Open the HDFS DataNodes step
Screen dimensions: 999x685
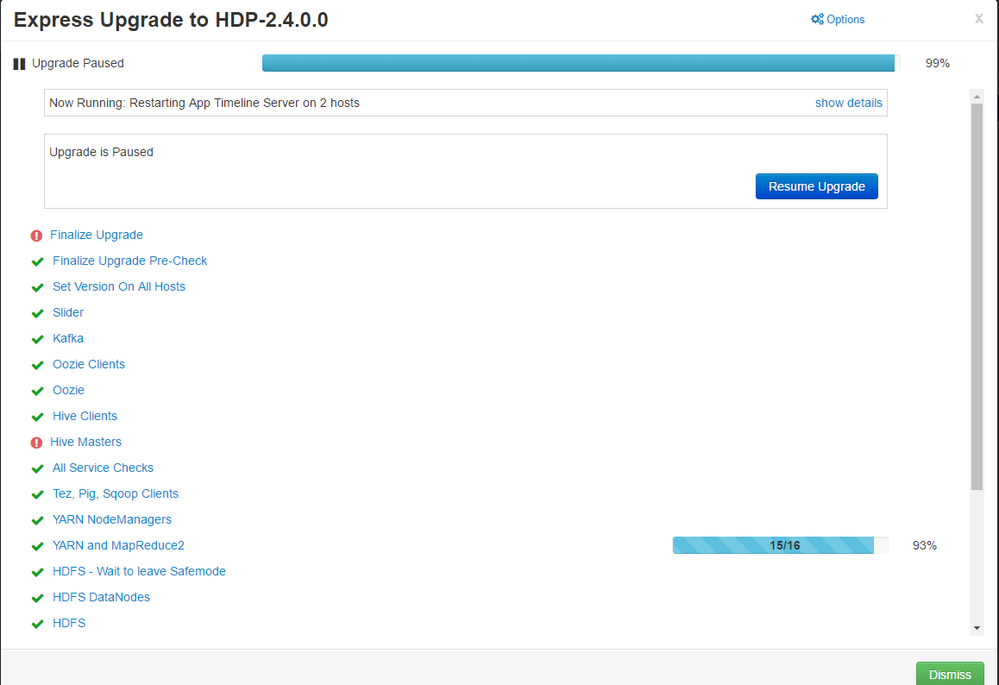[101, 597]
